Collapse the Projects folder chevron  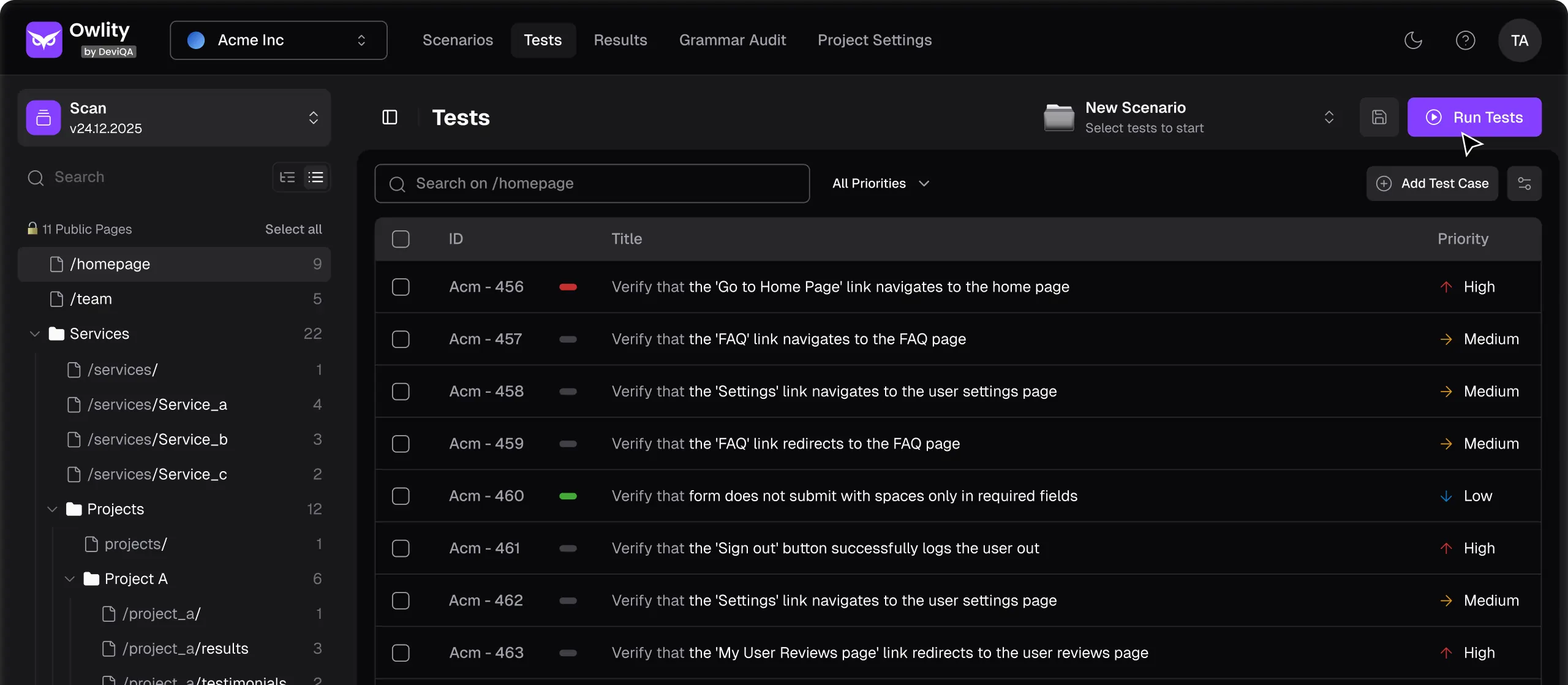coord(53,509)
